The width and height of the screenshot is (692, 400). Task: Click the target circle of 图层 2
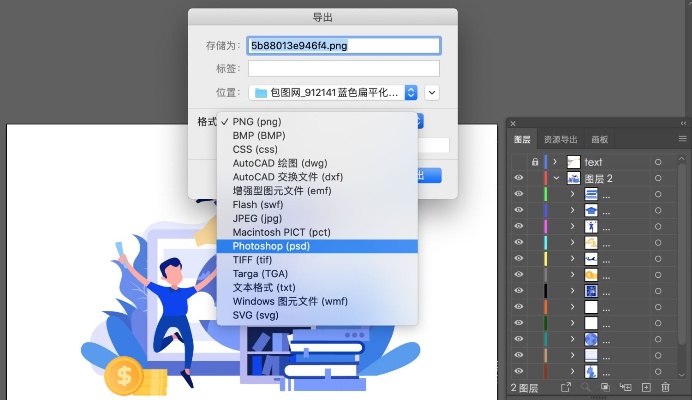(x=658, y=178)
